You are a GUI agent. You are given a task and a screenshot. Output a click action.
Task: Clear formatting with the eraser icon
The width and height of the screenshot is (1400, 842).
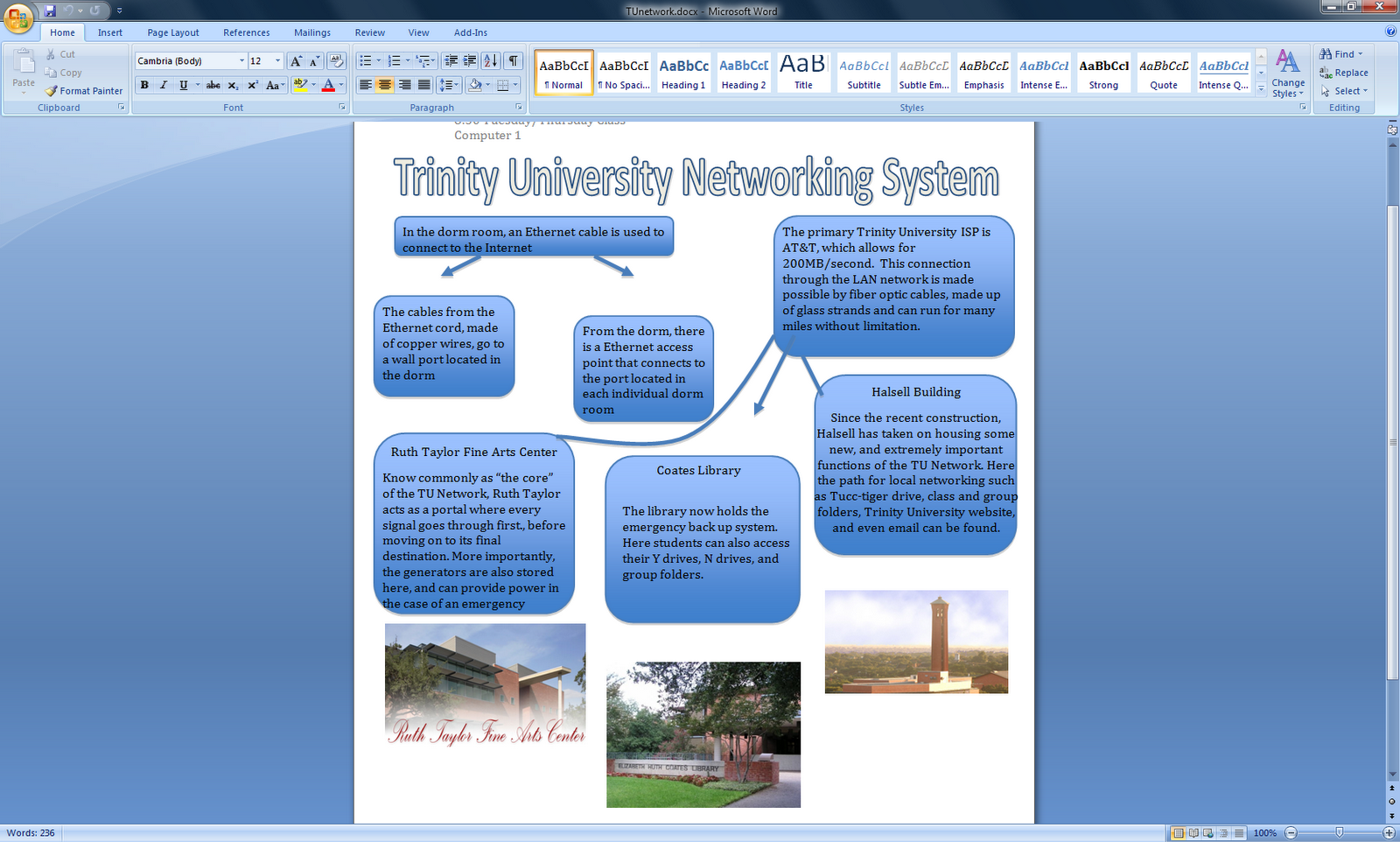[337, 60]
